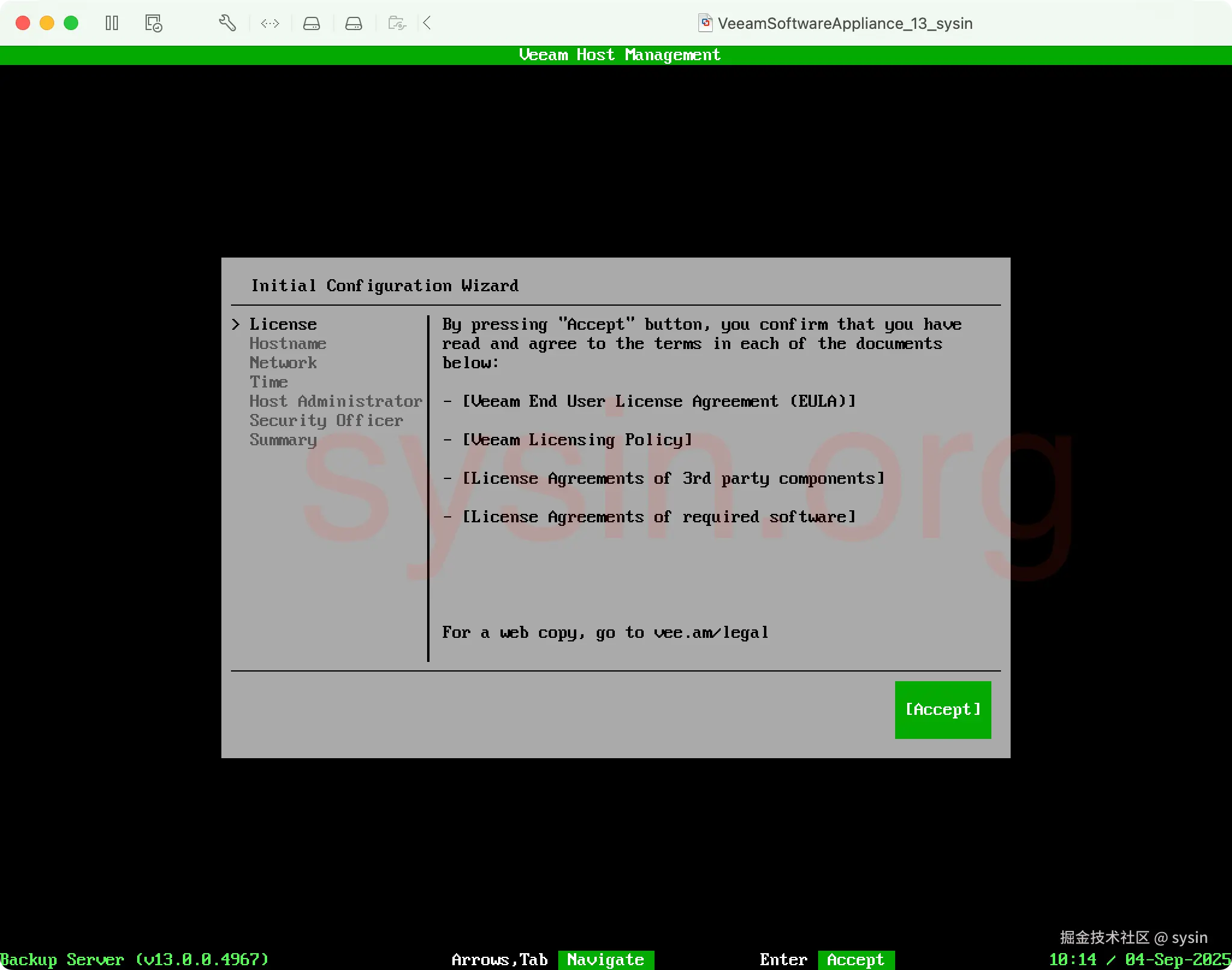Click the VM document icon in title
Image resolution: width=1232 pixels, height=970 pixels.
[x=705, y=23]
